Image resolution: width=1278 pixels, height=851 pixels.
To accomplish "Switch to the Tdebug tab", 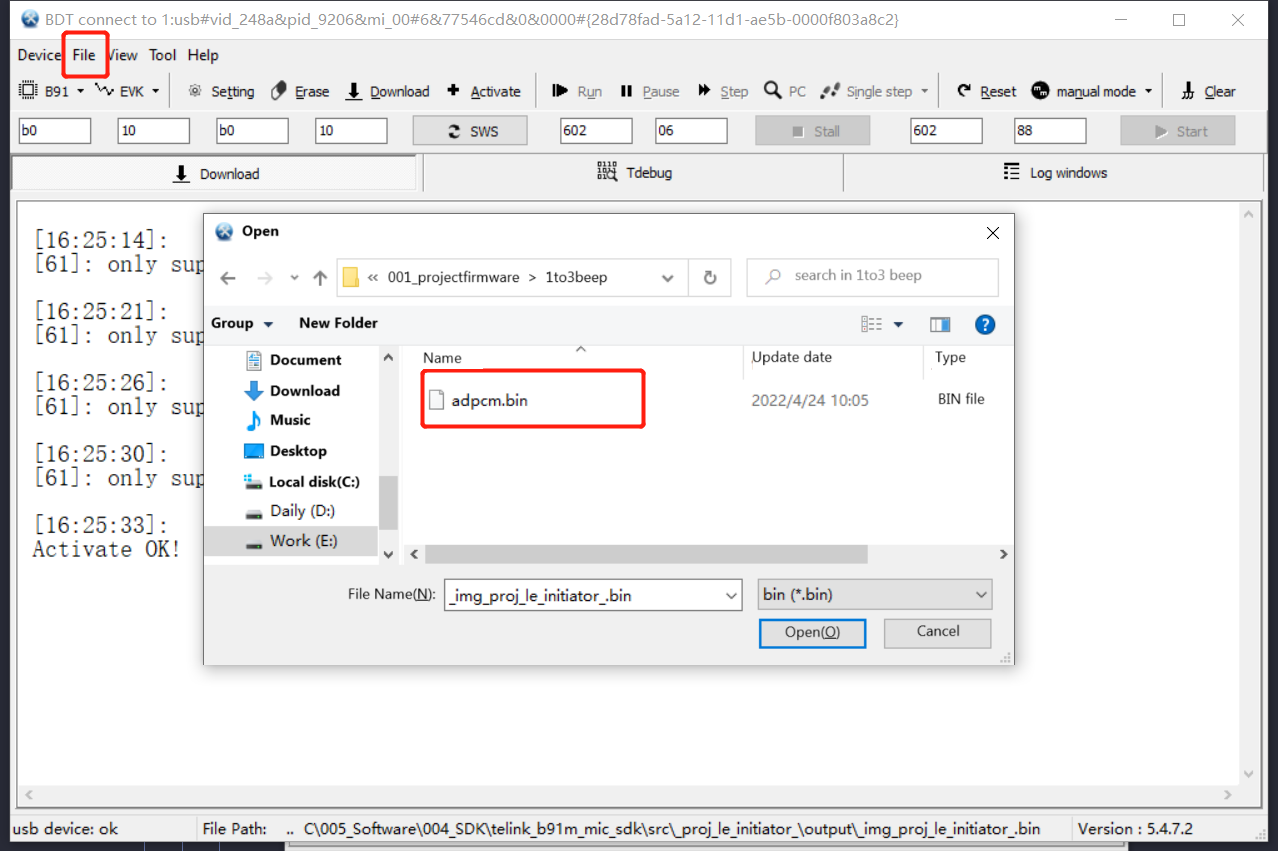I will 633,172.
